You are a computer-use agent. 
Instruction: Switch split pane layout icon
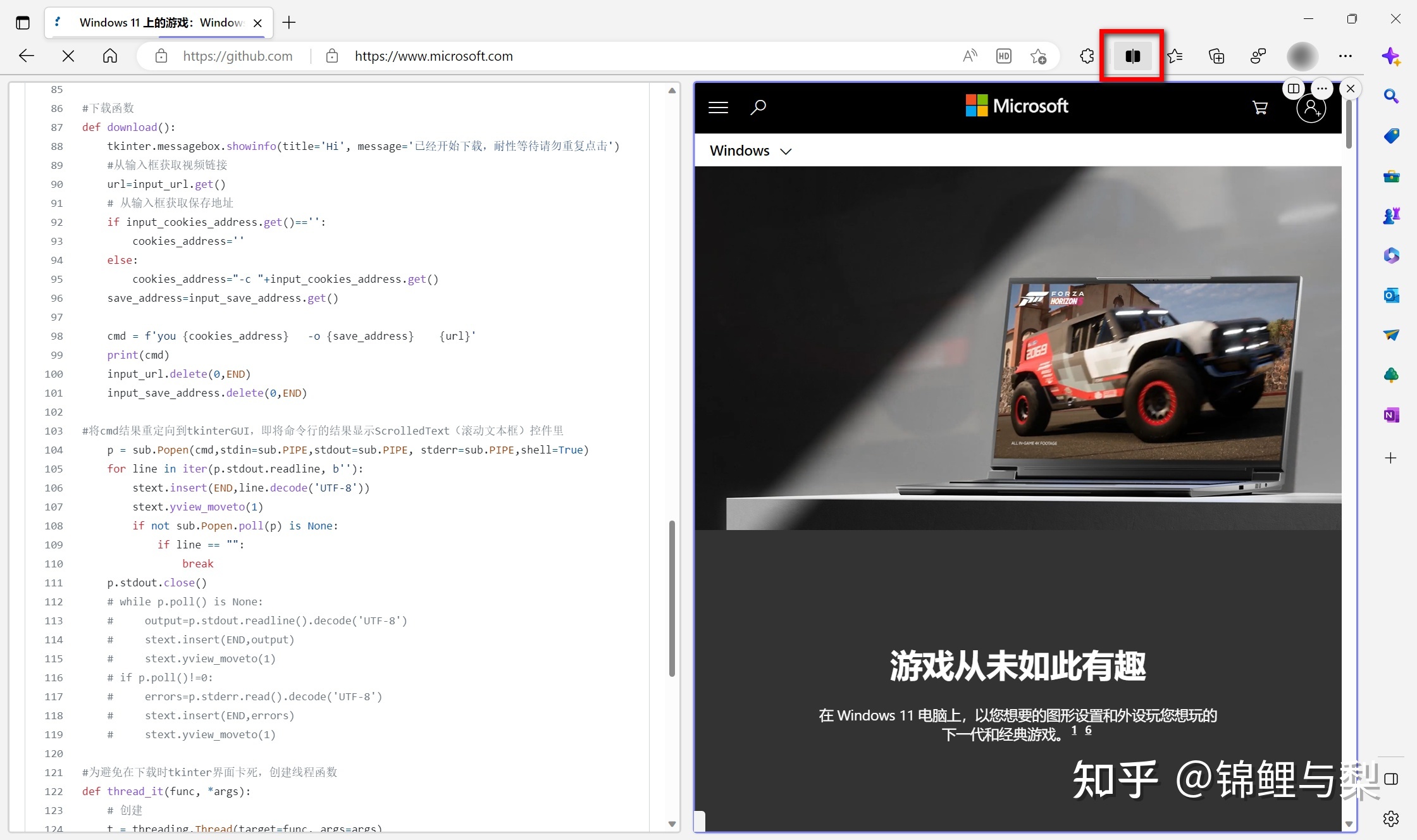tap(1294, 89)
